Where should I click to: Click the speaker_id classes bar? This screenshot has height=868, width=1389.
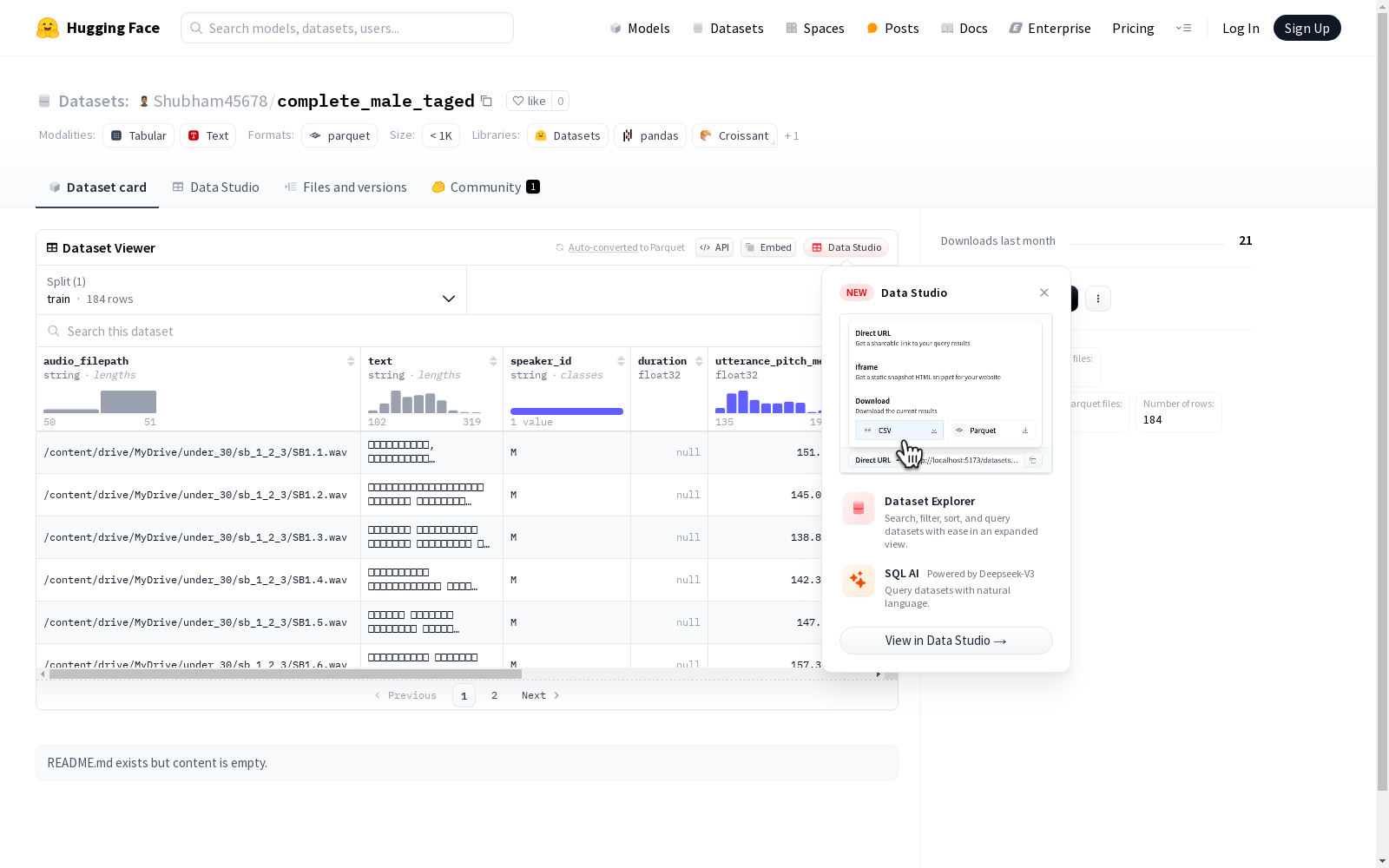(567, 411)
